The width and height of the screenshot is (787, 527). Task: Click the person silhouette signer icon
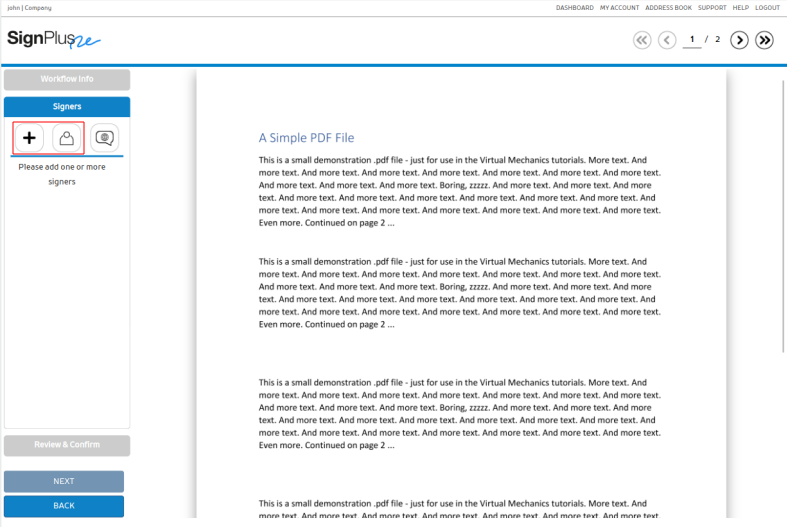(x=66, y=138)
